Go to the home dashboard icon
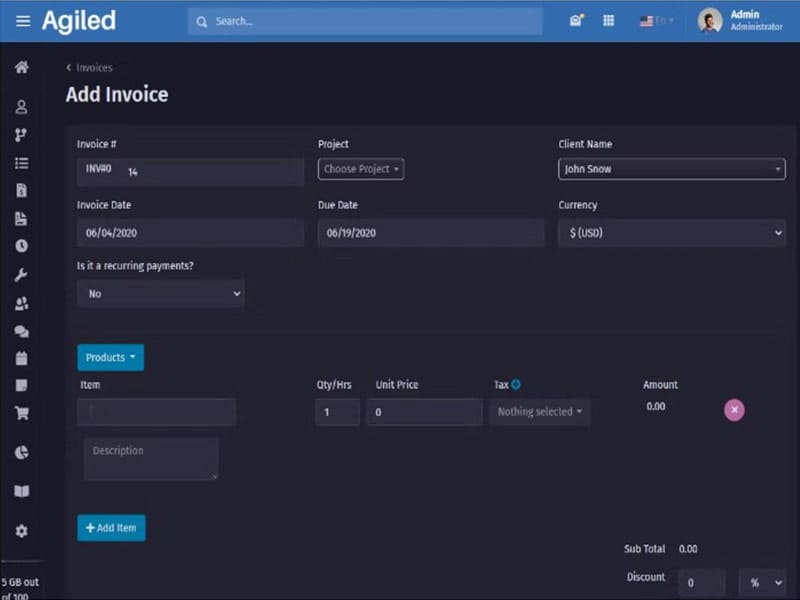This screenshot has width=800, height=600. pos(21,68)
